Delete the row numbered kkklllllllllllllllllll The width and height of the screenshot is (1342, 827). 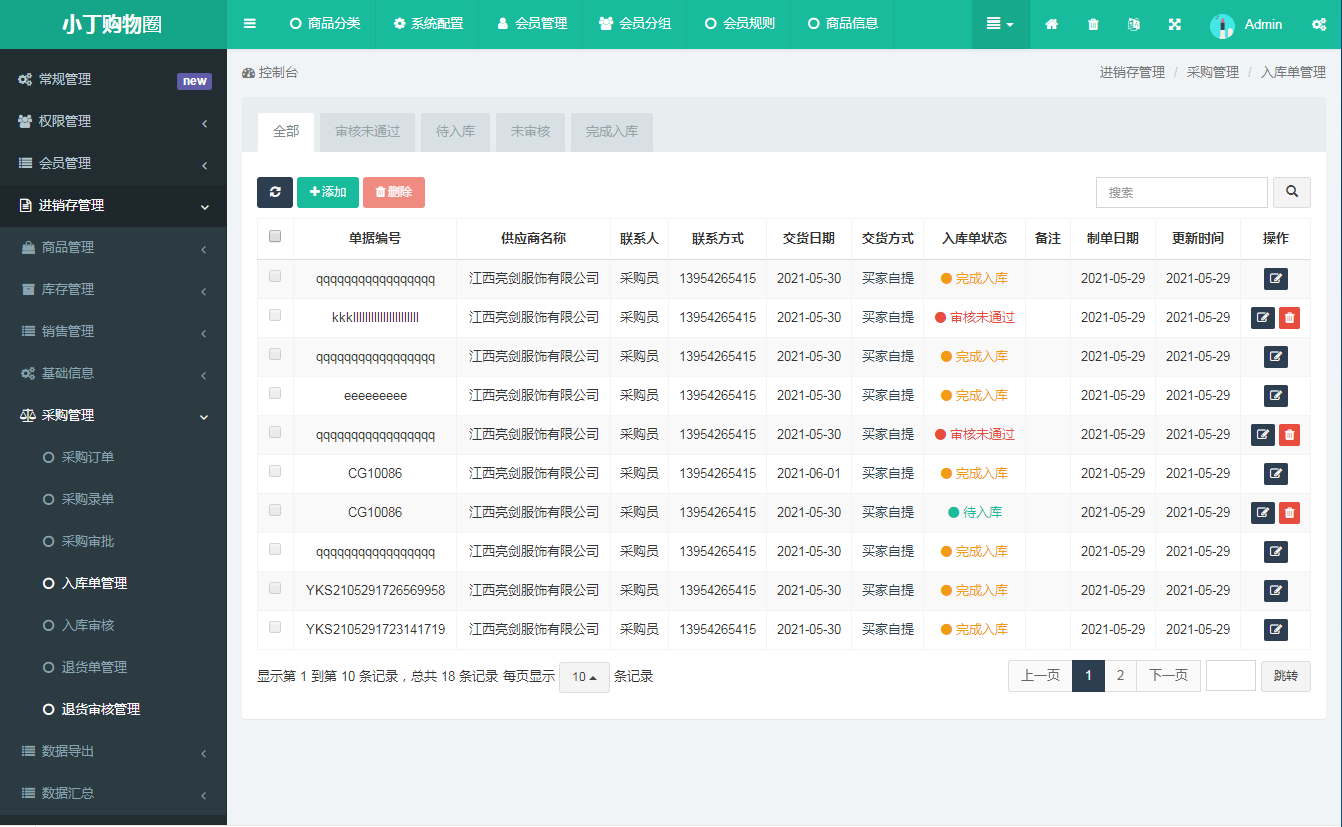click(x=1289, y=317)
